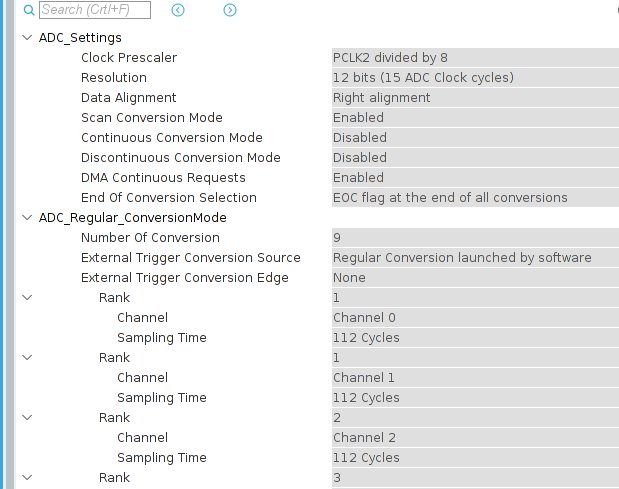The image size is (619, 489).
Task: Toggle Scan Conversion Mode Enabled value
Action: coord(475,118)
